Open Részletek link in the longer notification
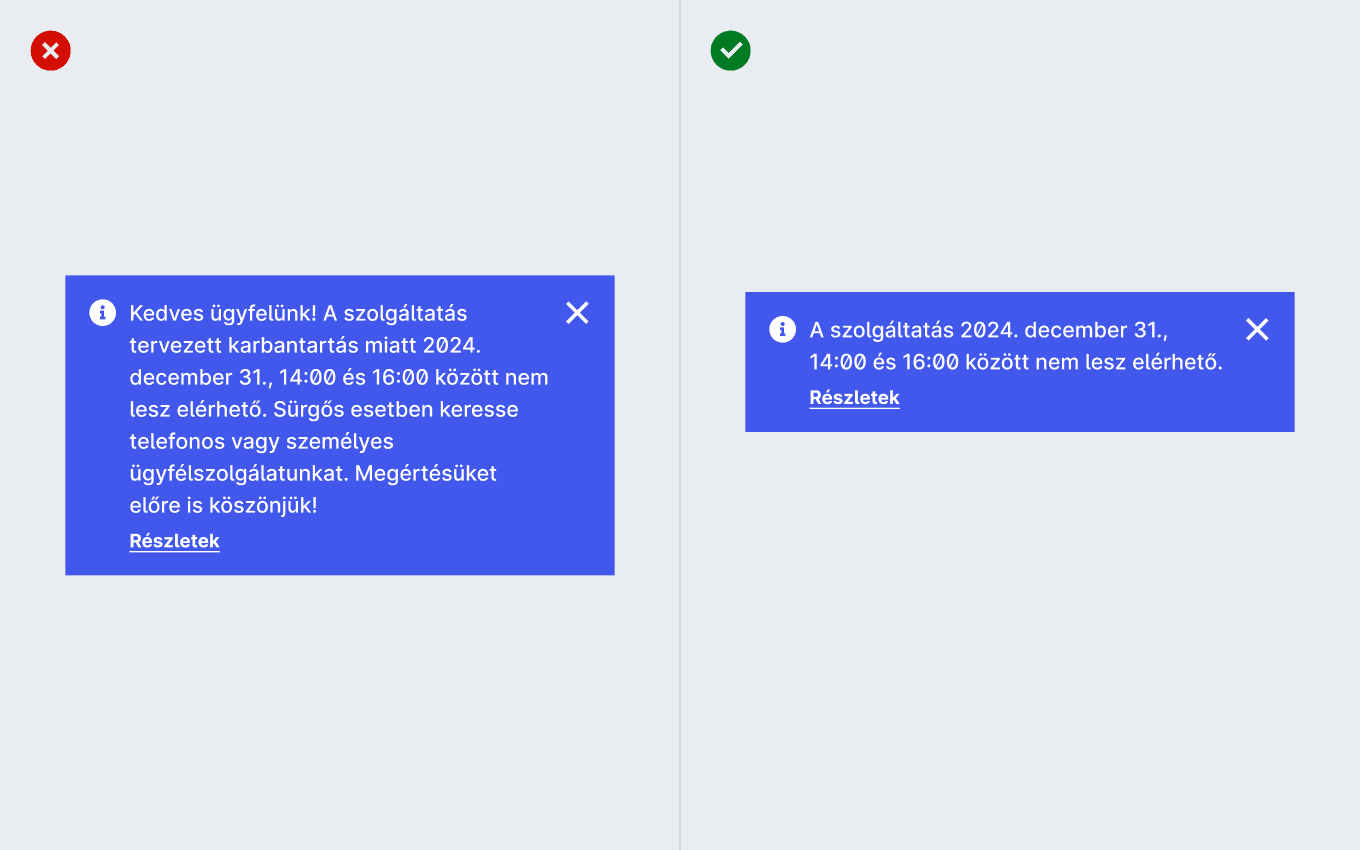1360x850 pixels. click(x=174, y=541)
